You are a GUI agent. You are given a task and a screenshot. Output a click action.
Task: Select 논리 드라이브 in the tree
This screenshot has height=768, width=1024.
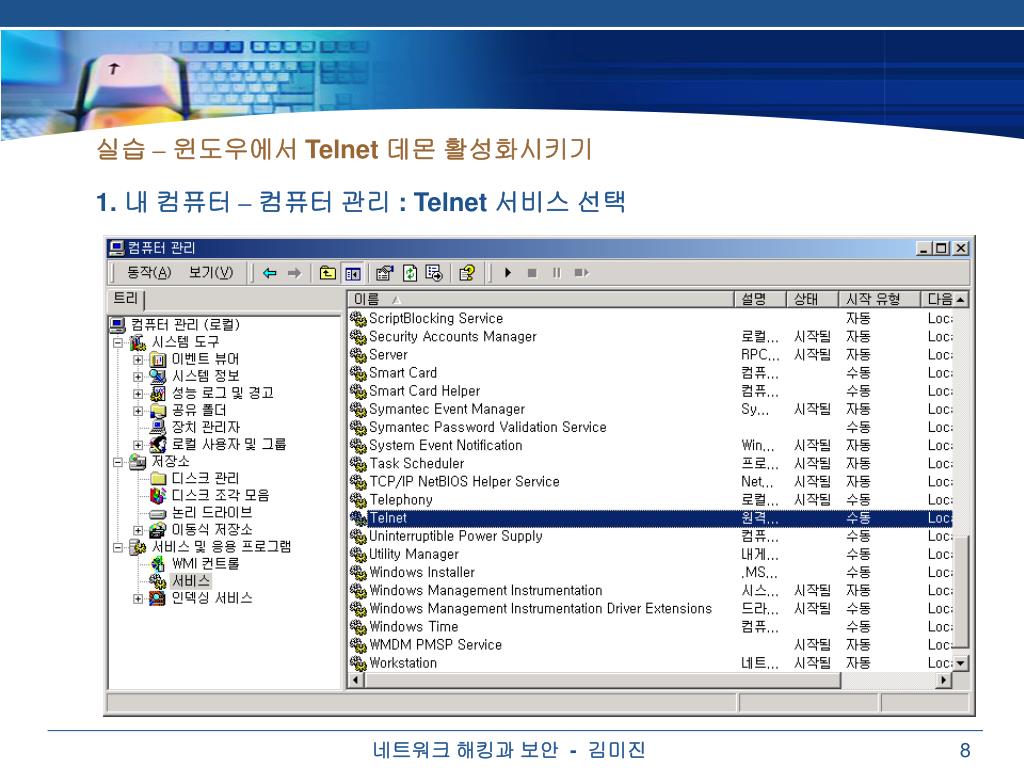(211, 512)
